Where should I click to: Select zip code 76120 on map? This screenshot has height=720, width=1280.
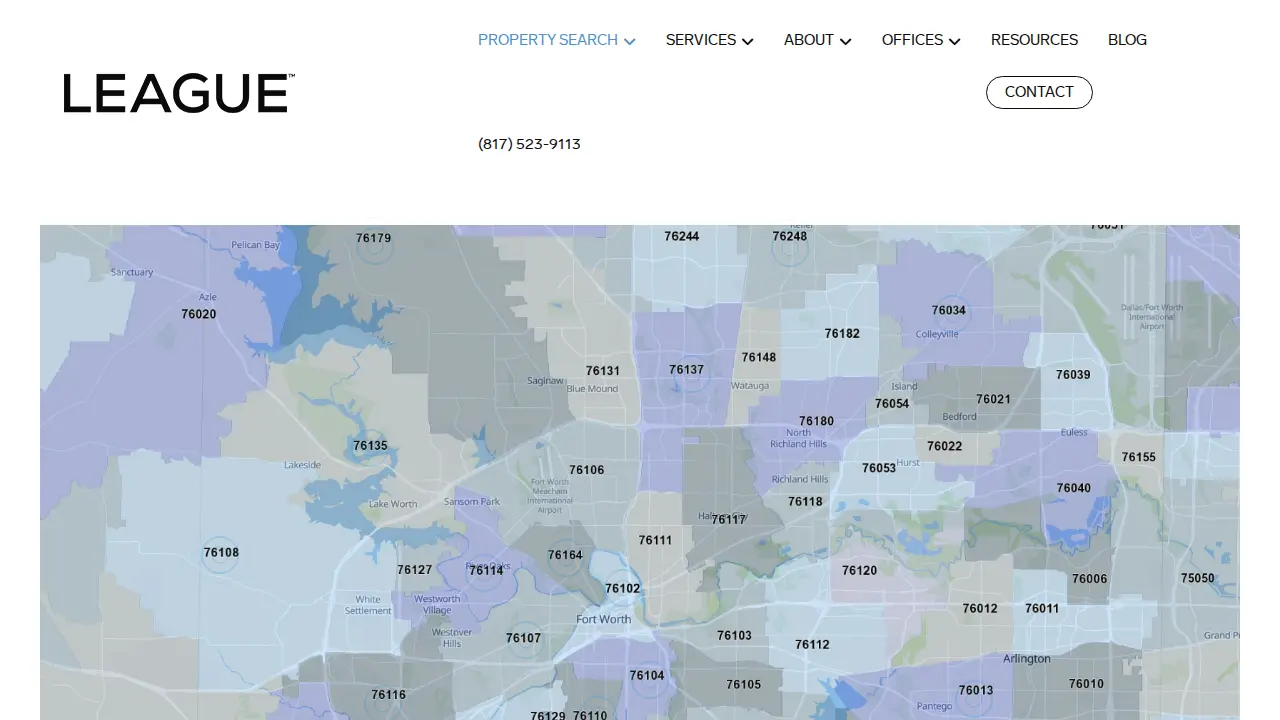click(x=859, y=570)
